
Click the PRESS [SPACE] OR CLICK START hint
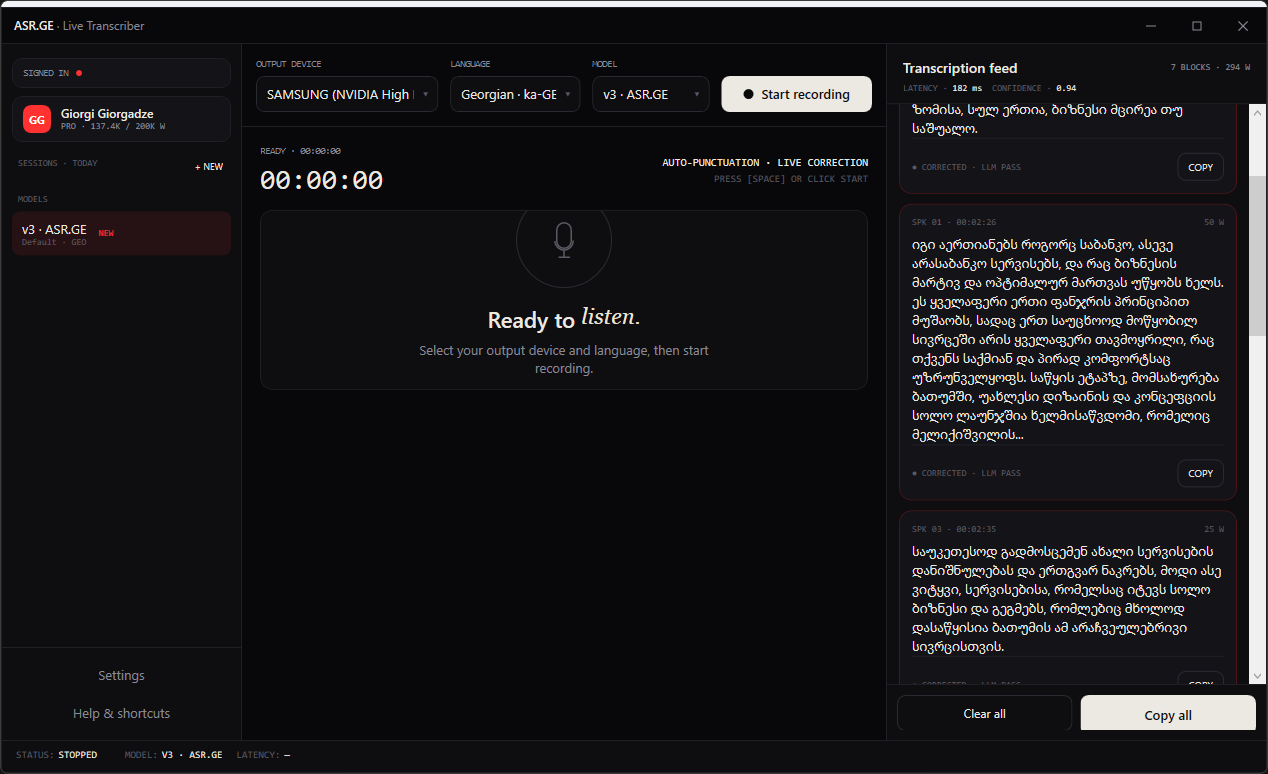click(x=791, y=179)
